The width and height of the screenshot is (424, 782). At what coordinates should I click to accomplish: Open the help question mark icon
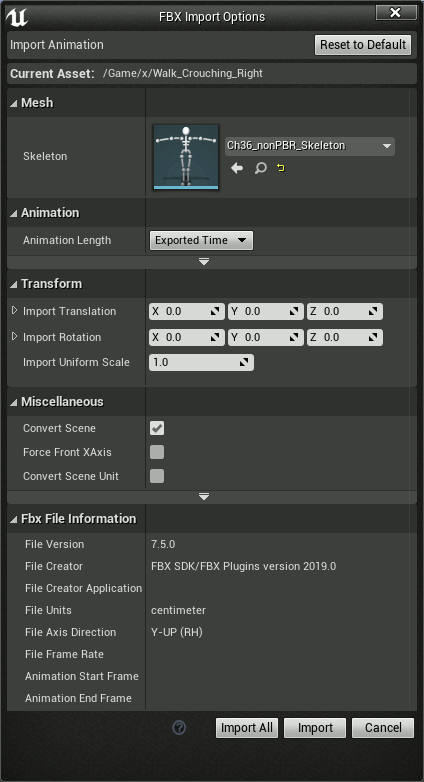(179, 728)
